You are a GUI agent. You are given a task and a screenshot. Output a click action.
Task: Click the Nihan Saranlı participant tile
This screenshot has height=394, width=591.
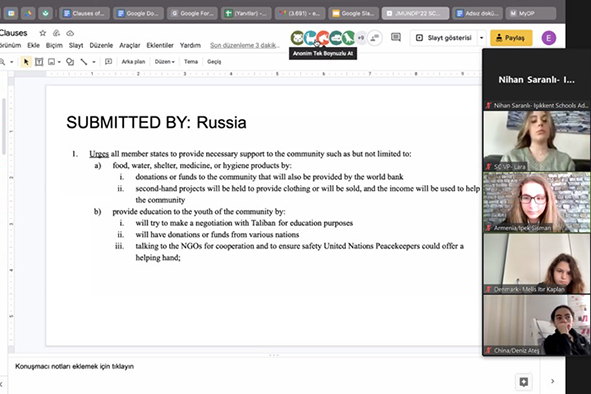[537, 80]
